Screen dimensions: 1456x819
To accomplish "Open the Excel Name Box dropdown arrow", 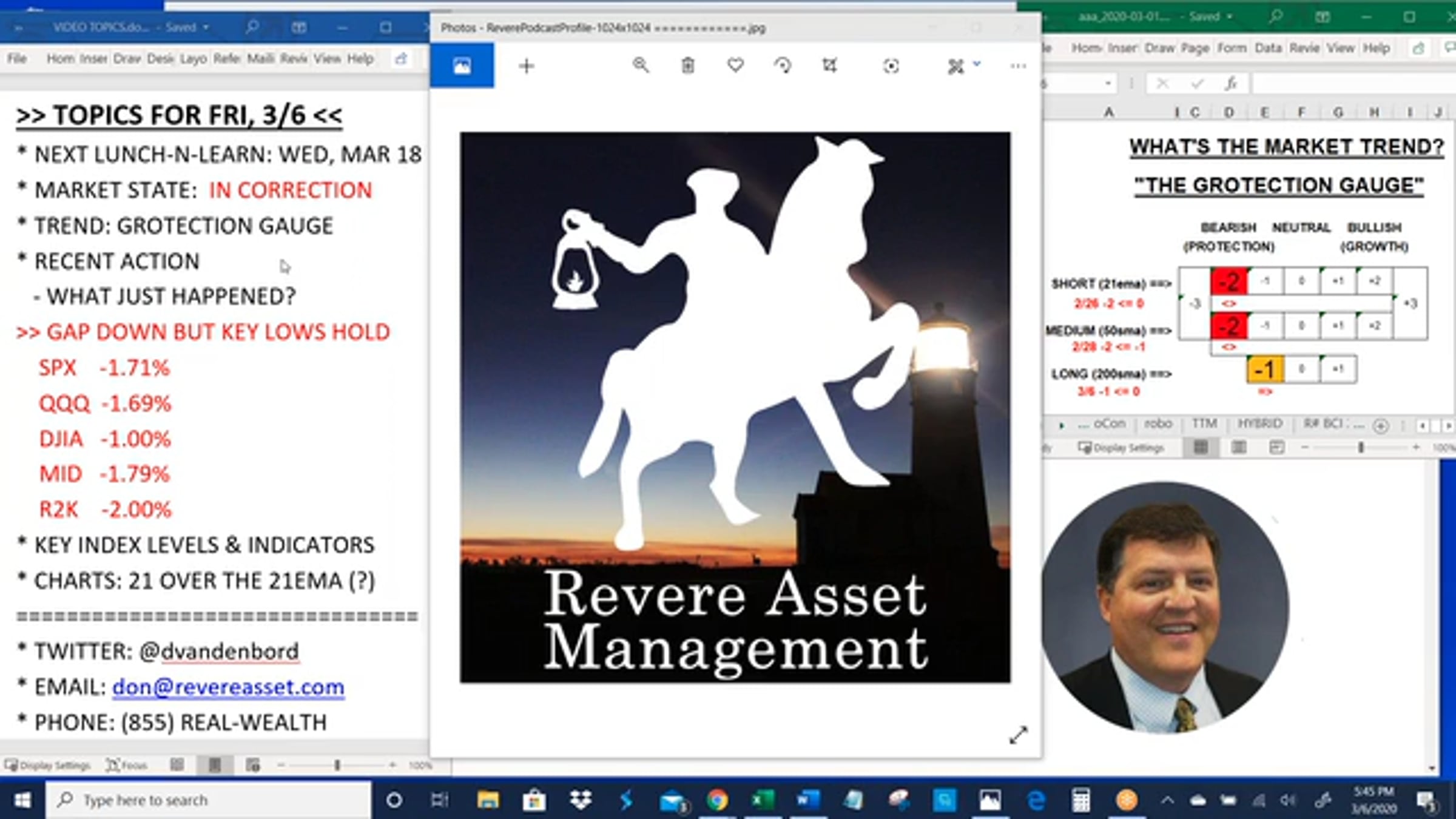I will 1108,83.
